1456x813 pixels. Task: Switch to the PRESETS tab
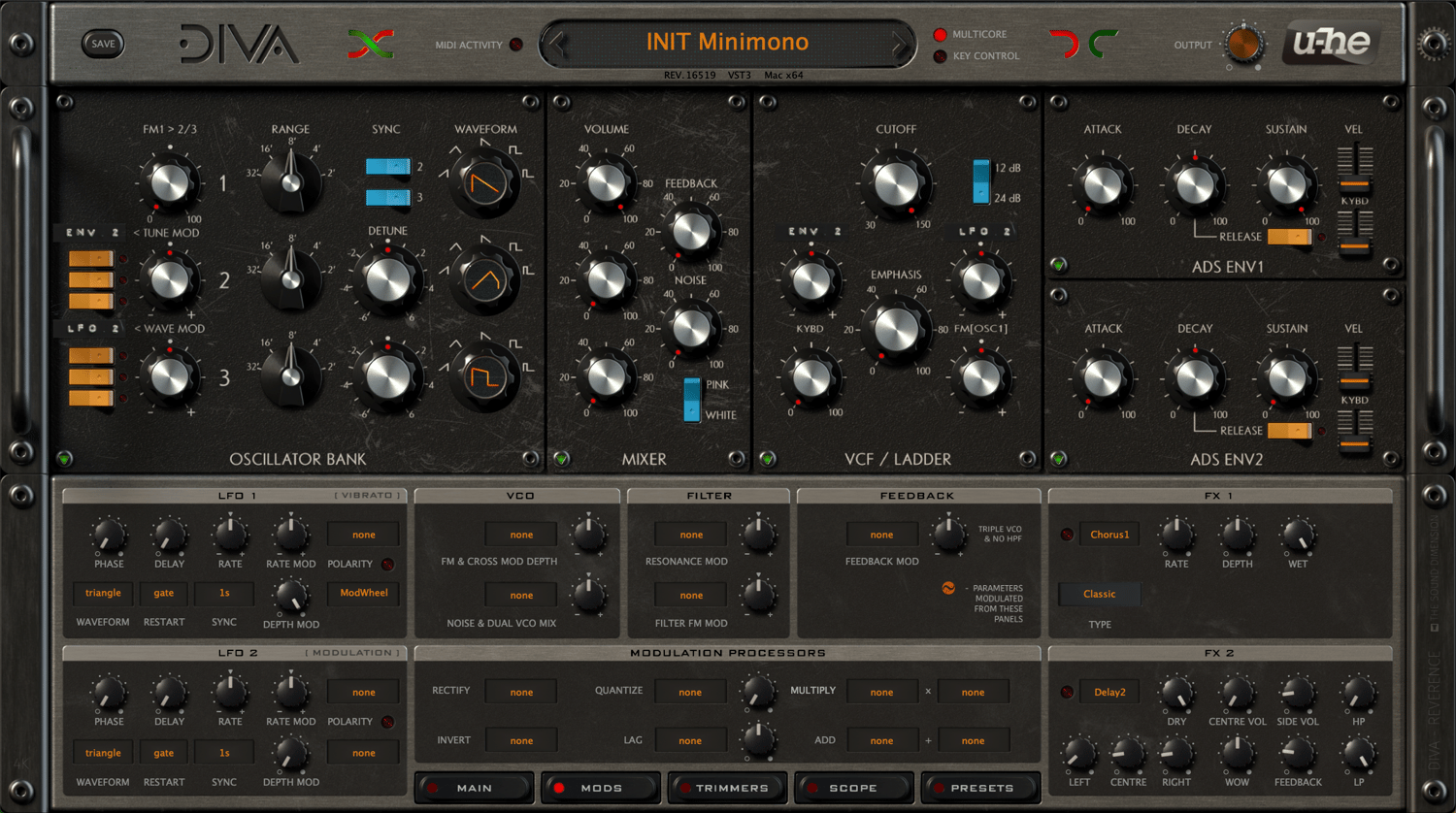pyautogui.click(x=981, y=788)
